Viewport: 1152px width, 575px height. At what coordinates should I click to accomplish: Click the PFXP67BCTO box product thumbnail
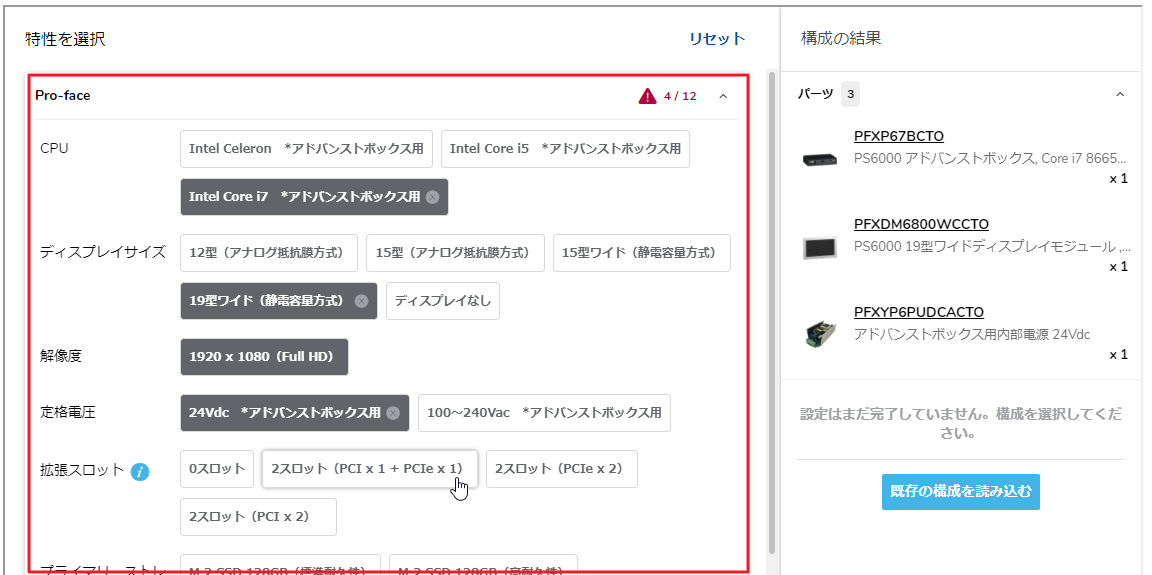819,158
